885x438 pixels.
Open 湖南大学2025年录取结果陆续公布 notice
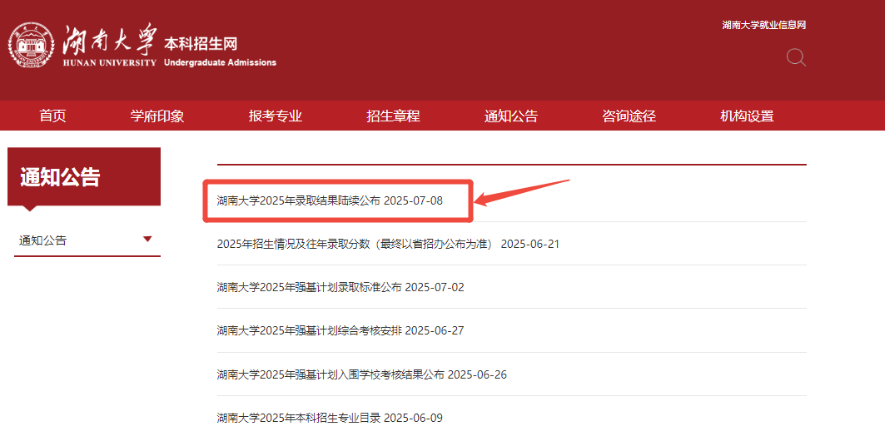[x=330, y=200]
